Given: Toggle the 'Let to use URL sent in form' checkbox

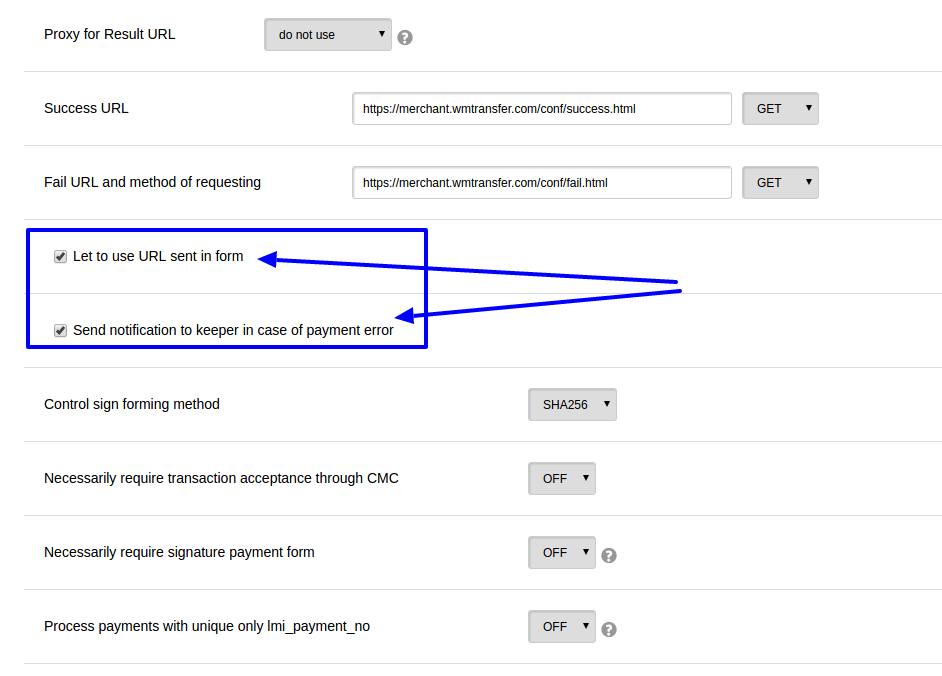Looking at the screenshot, I should [x=61, y=257].
